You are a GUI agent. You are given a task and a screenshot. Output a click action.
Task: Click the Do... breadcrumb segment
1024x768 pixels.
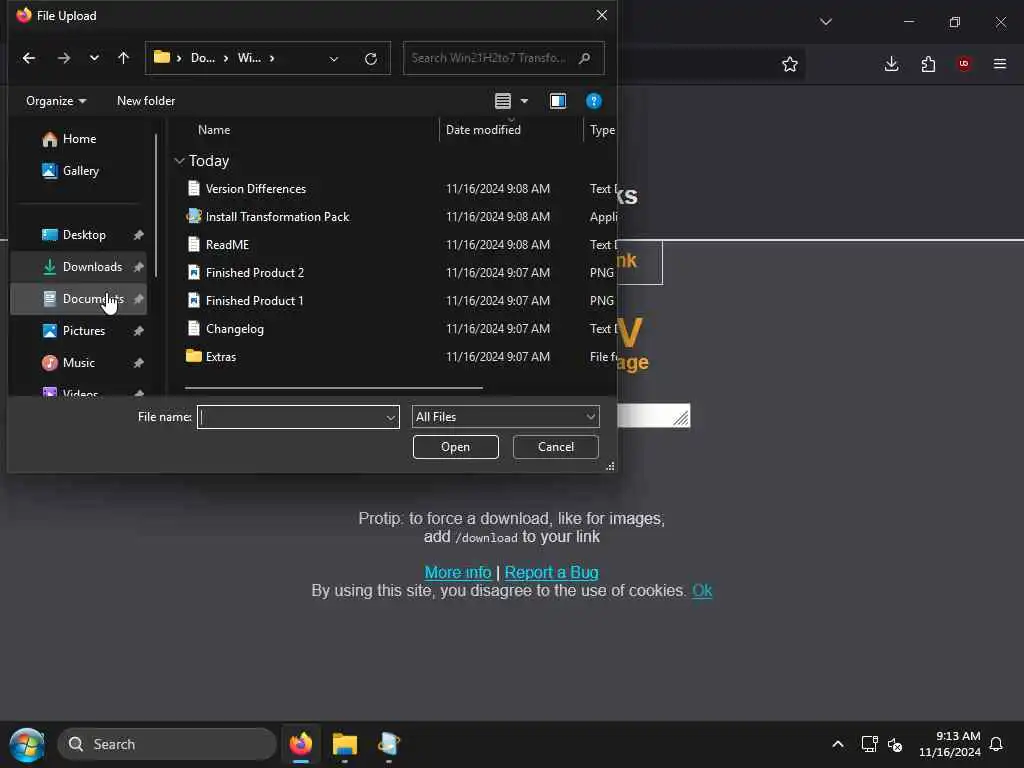click(202, 58)
